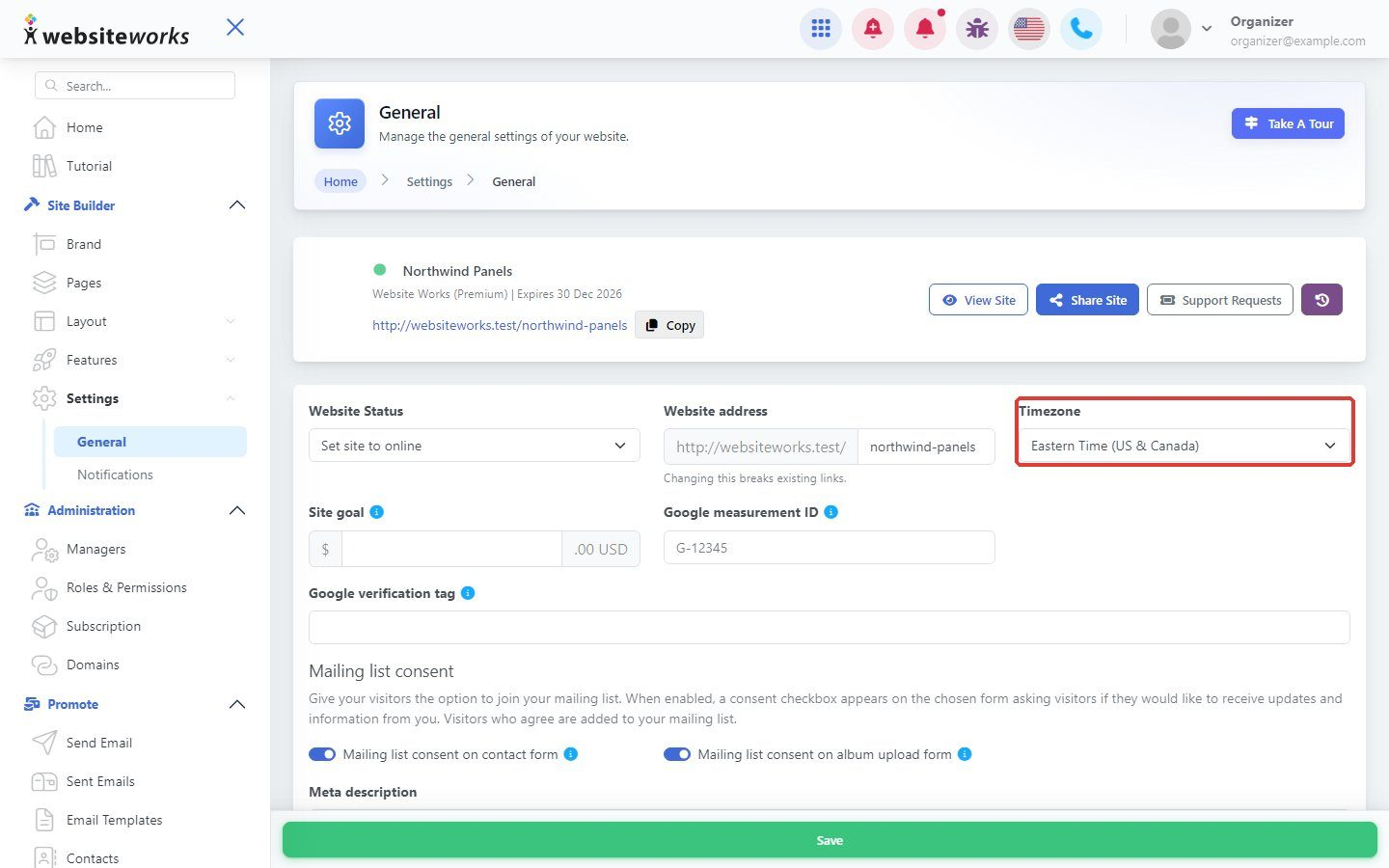Click the info icon beside album upload consent
This screenshot has width=1389, height=868.
965,754
